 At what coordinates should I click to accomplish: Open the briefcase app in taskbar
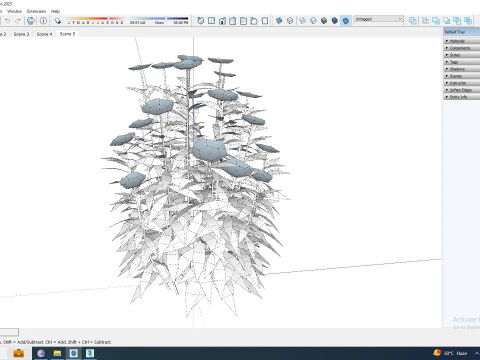click(x=18, y=353)
